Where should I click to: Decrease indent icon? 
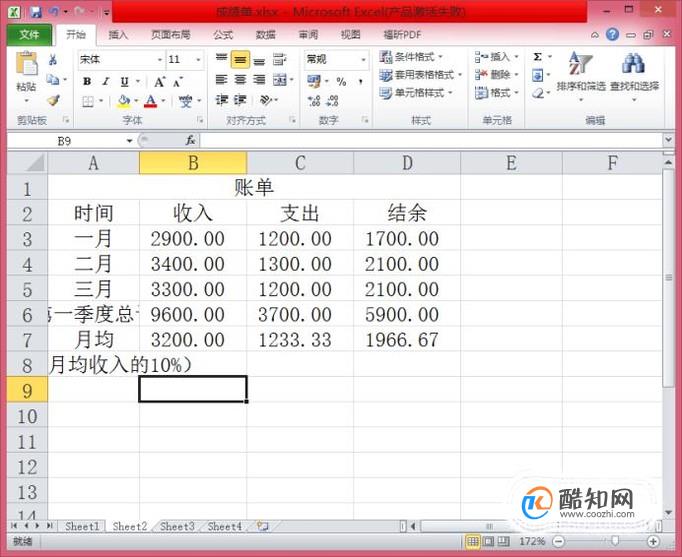pyautogui.click(x=222, y=100)
